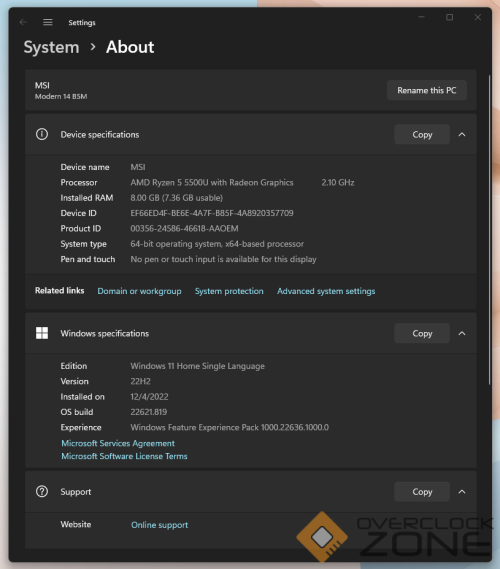Open Advanced system settings link

[x=326, y=291]
